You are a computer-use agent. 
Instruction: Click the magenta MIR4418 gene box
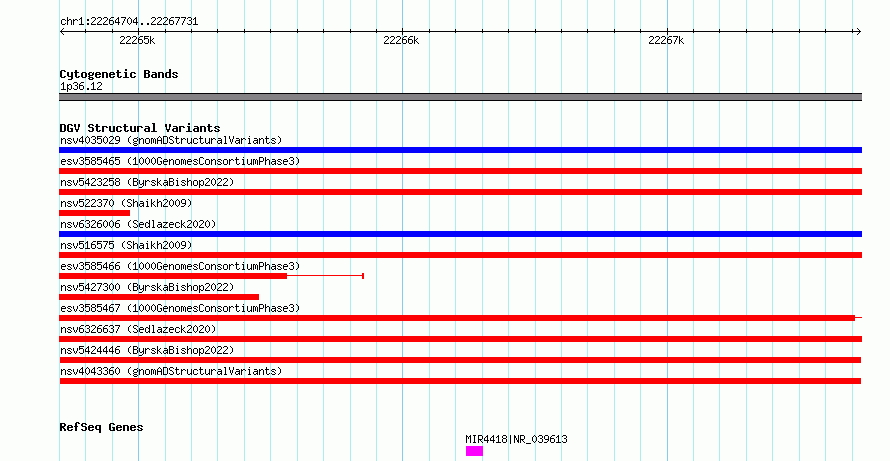(x=475, y=451)
